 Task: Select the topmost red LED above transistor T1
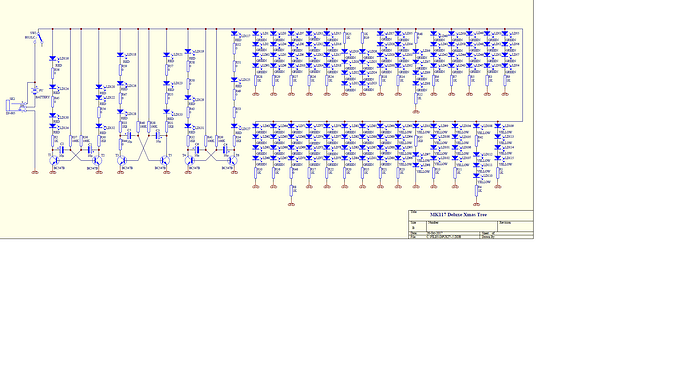tap(53, 59)
